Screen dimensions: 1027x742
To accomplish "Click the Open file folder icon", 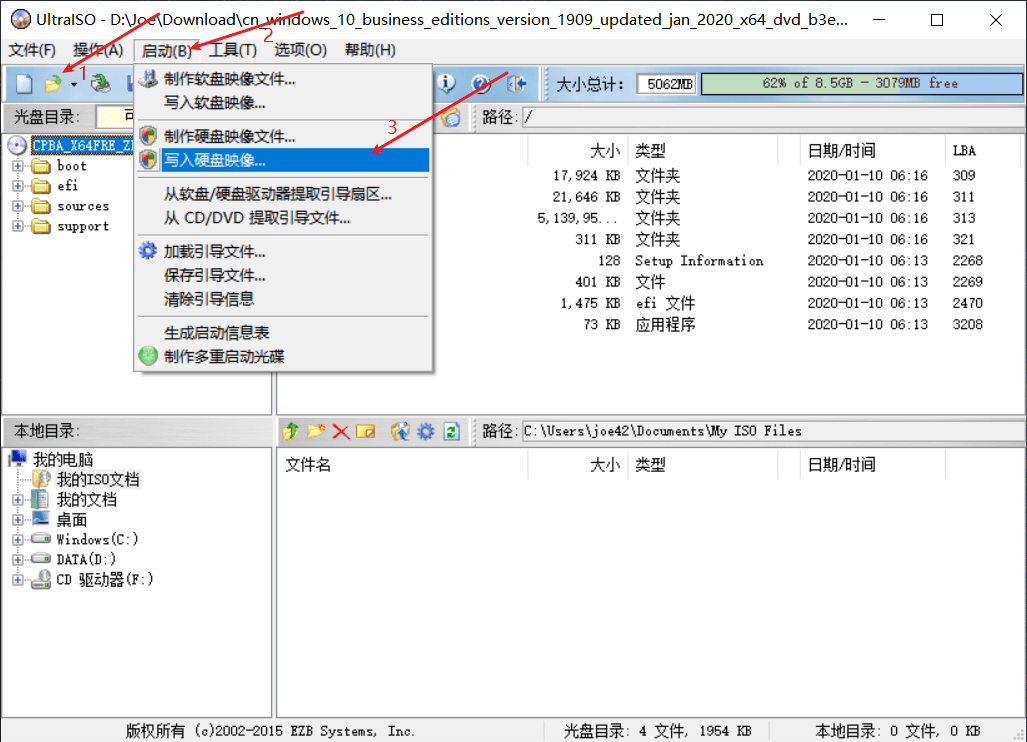I will pos(52,83).
